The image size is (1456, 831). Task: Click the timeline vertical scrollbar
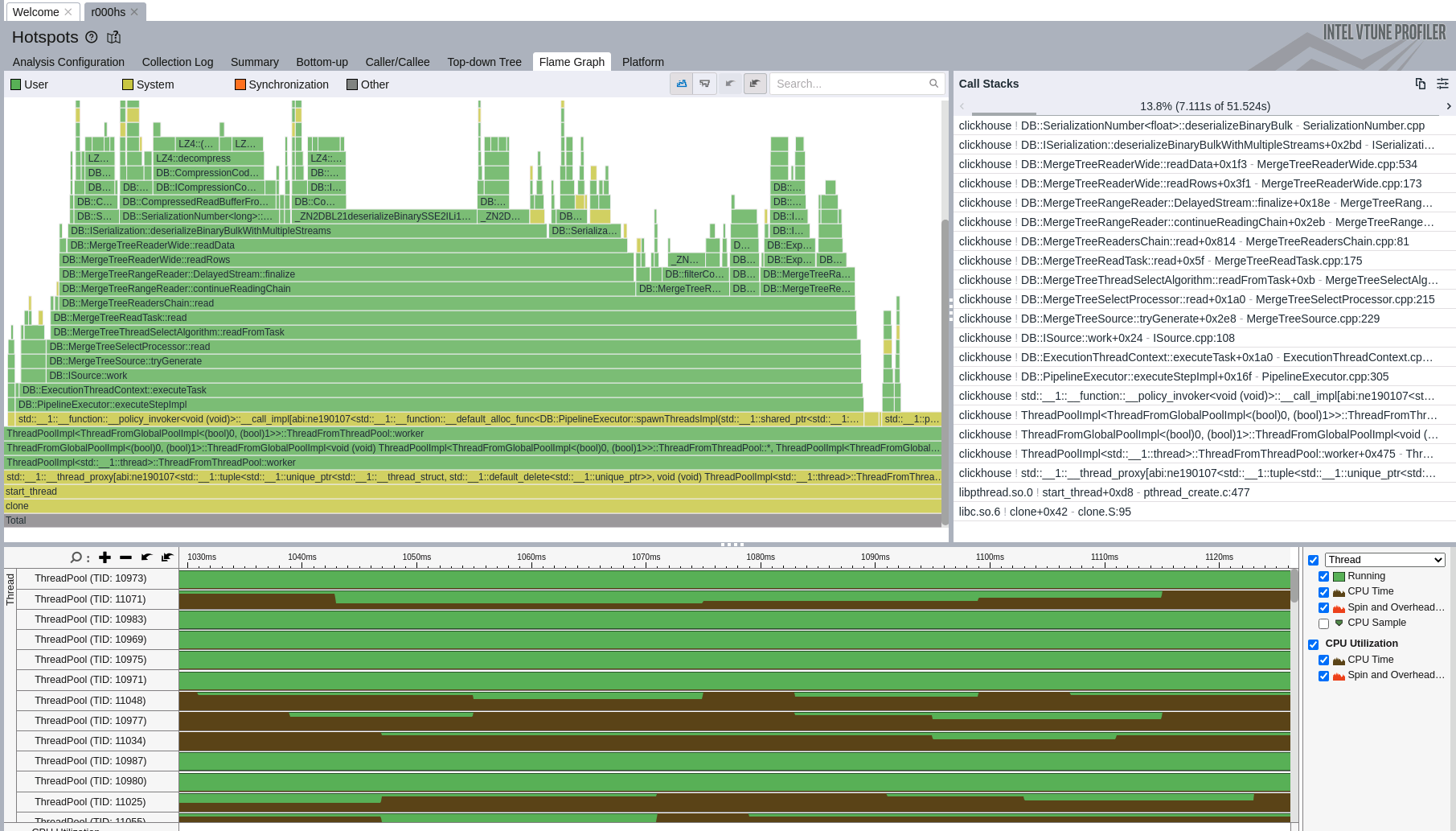[1294, 585]
